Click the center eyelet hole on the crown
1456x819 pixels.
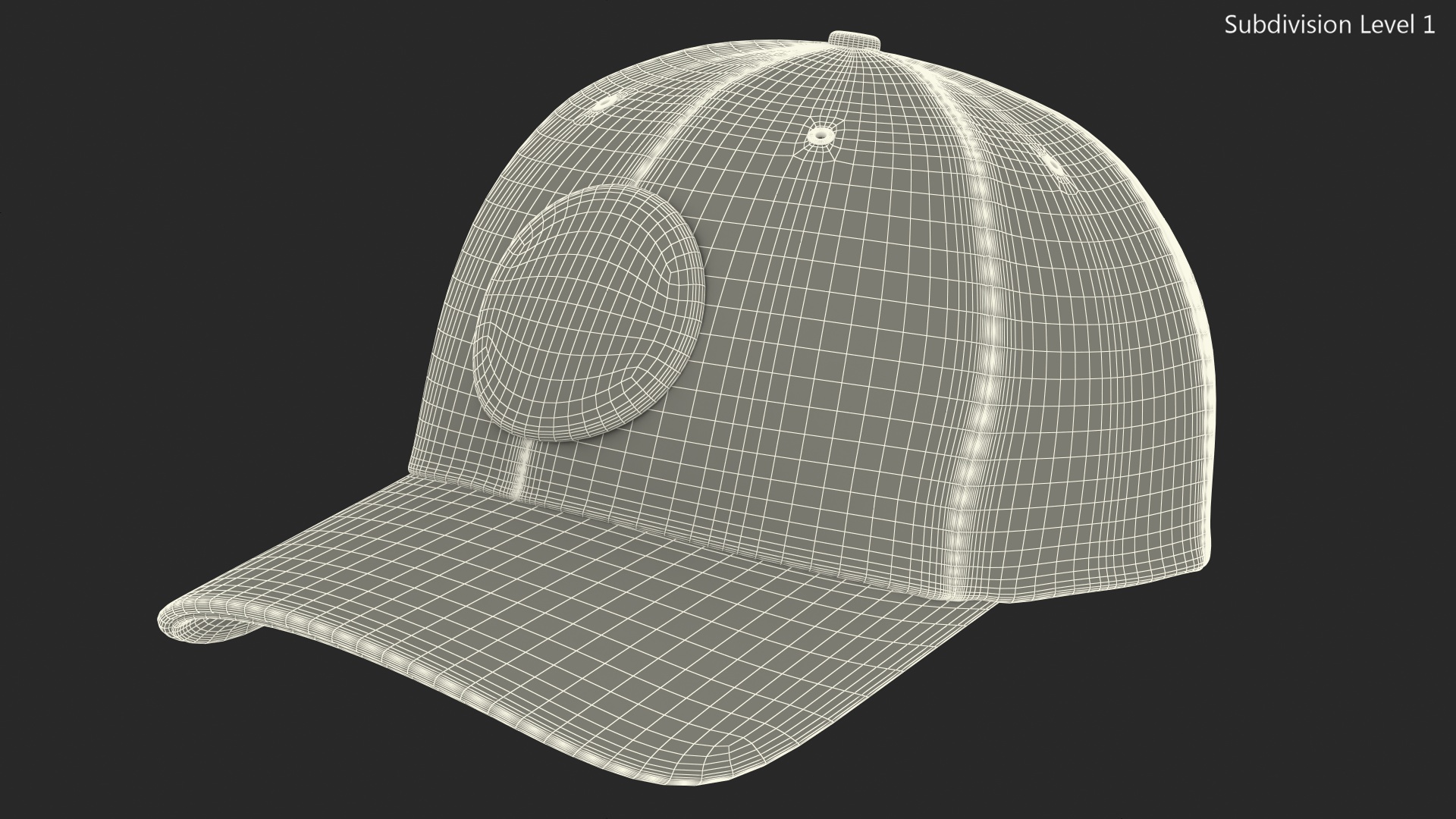(x=822, y=136)
